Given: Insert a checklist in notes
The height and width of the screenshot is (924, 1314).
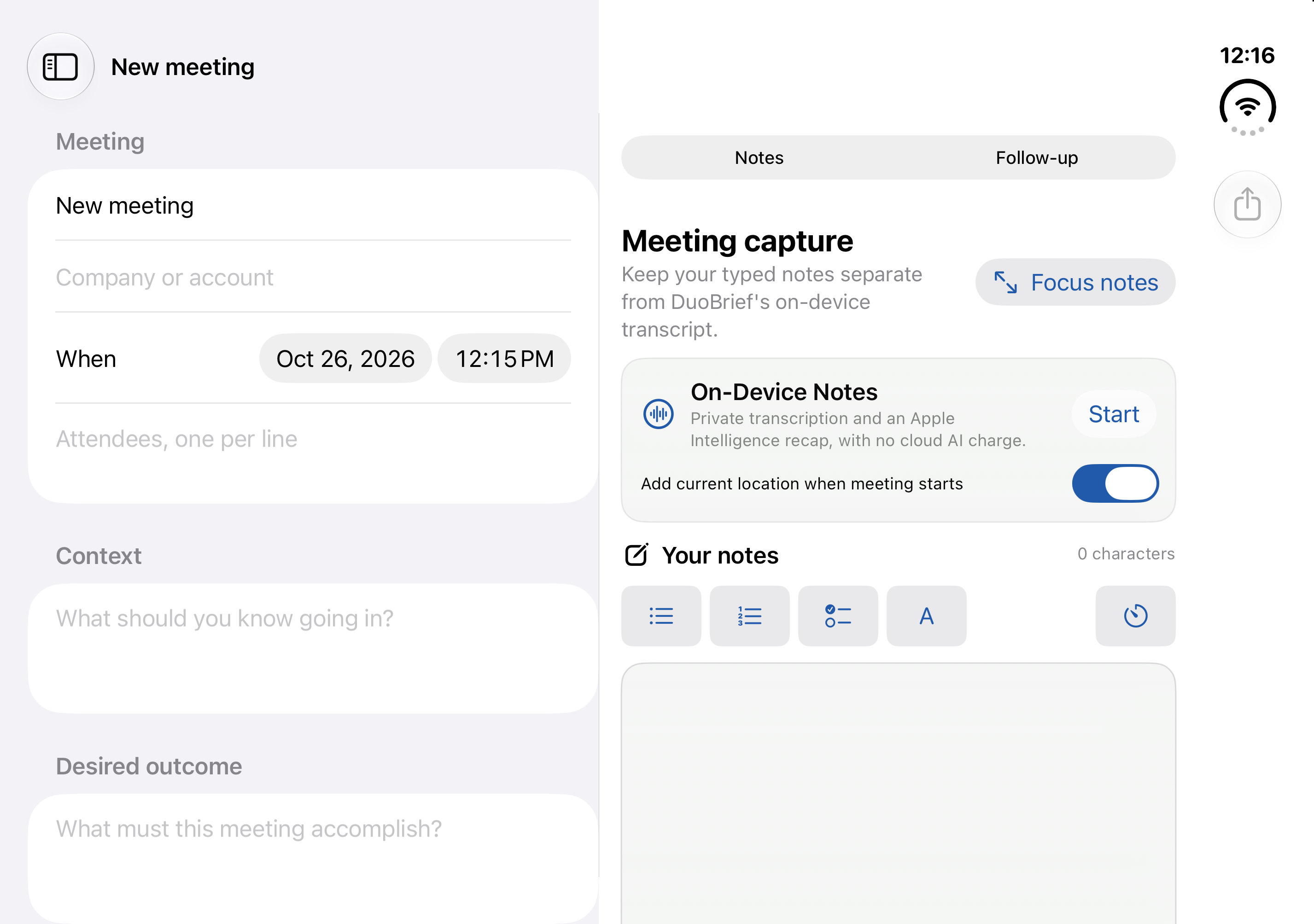Looking at the screenshot, I should coord(838,616).
